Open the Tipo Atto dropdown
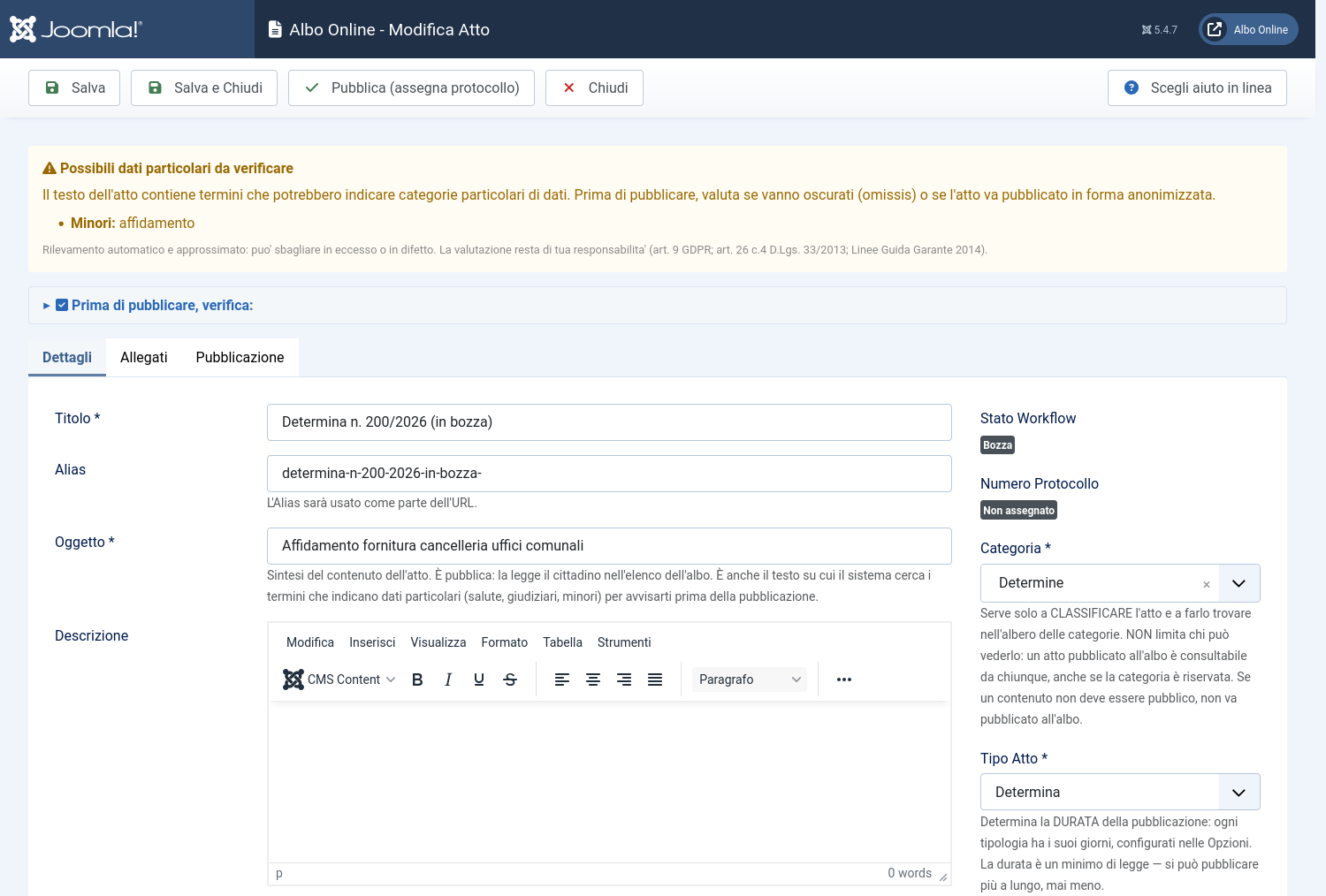1326x896 pixels. click(x=1120, y=792)
